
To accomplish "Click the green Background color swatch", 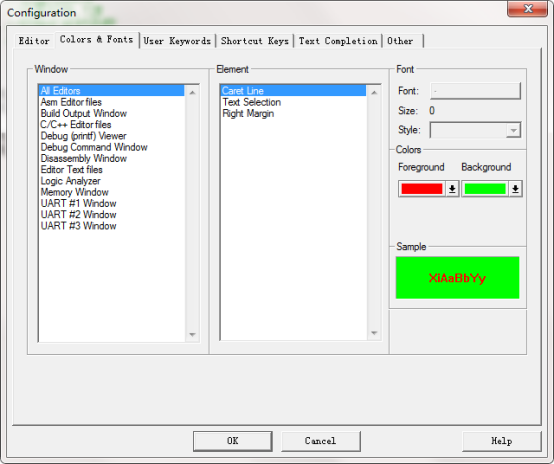I will (485, 189).
